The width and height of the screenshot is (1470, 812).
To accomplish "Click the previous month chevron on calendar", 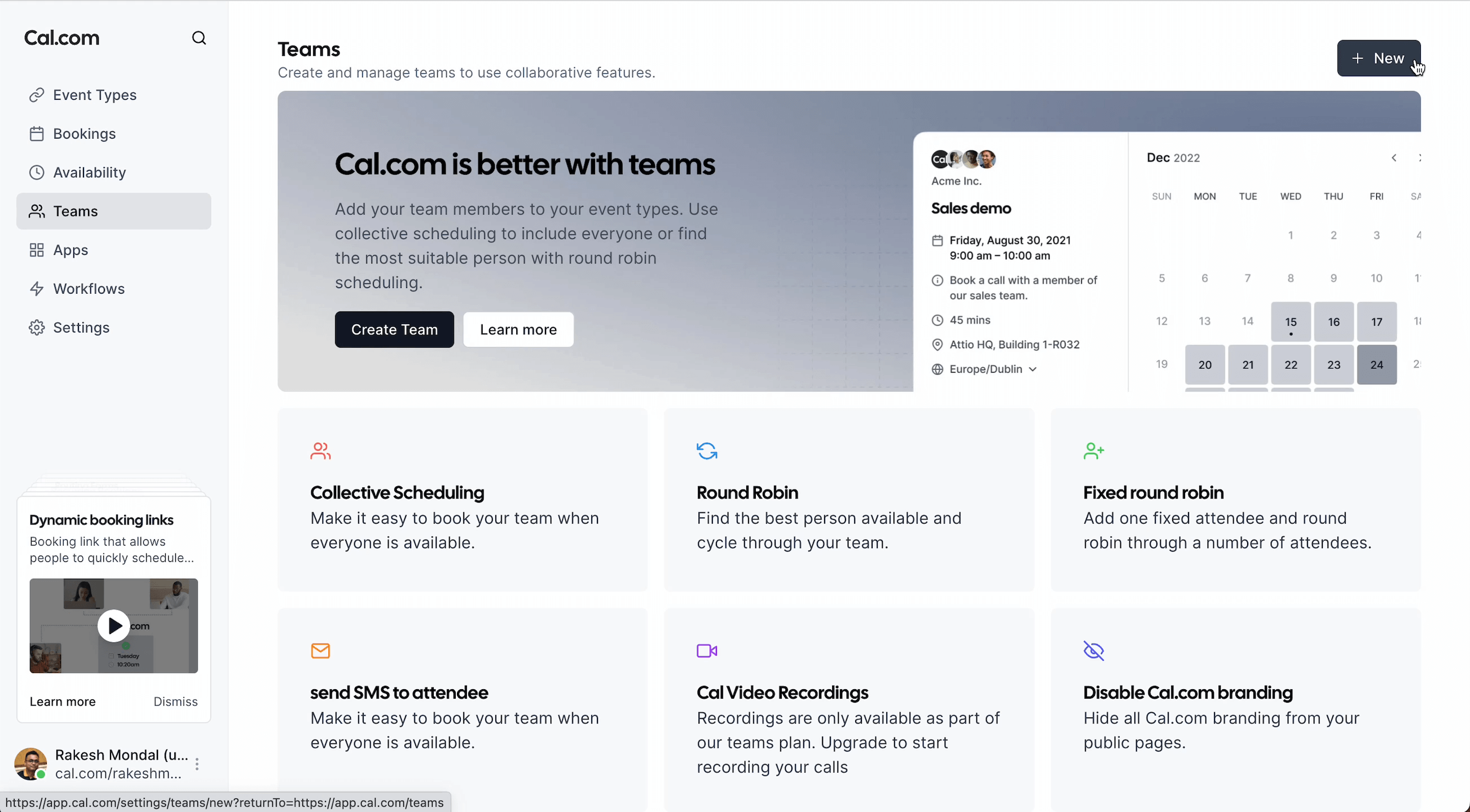I will 1394,157.
